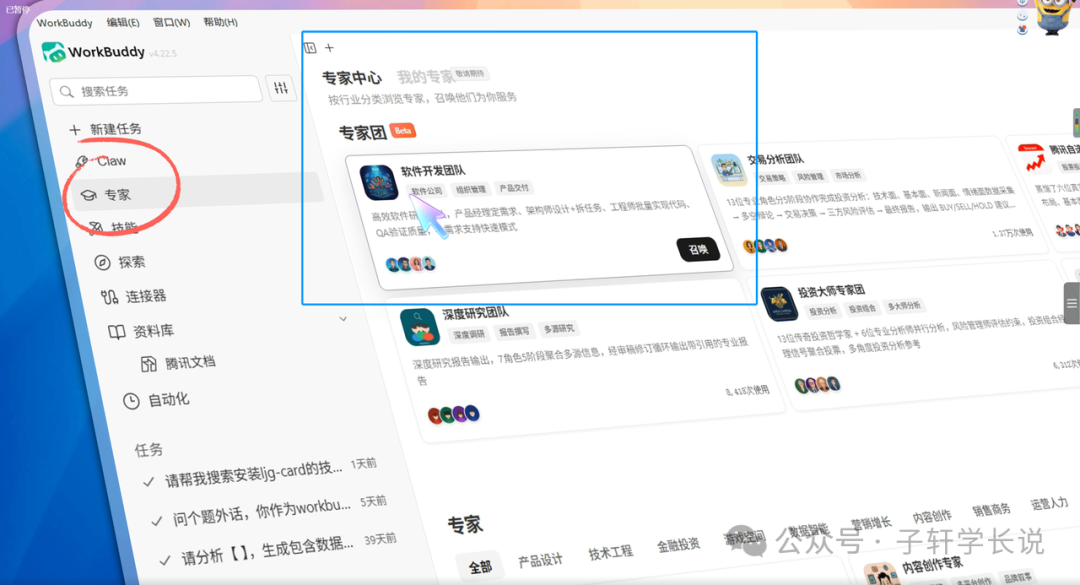Click the minion icon at top right

tap(1052, 15)
